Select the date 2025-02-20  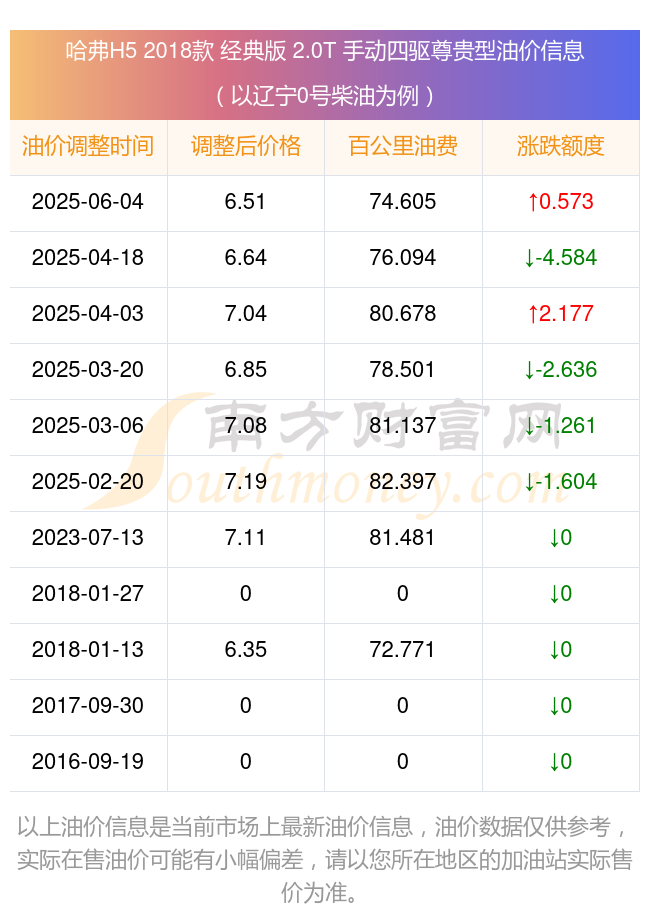tap(87, 482)
